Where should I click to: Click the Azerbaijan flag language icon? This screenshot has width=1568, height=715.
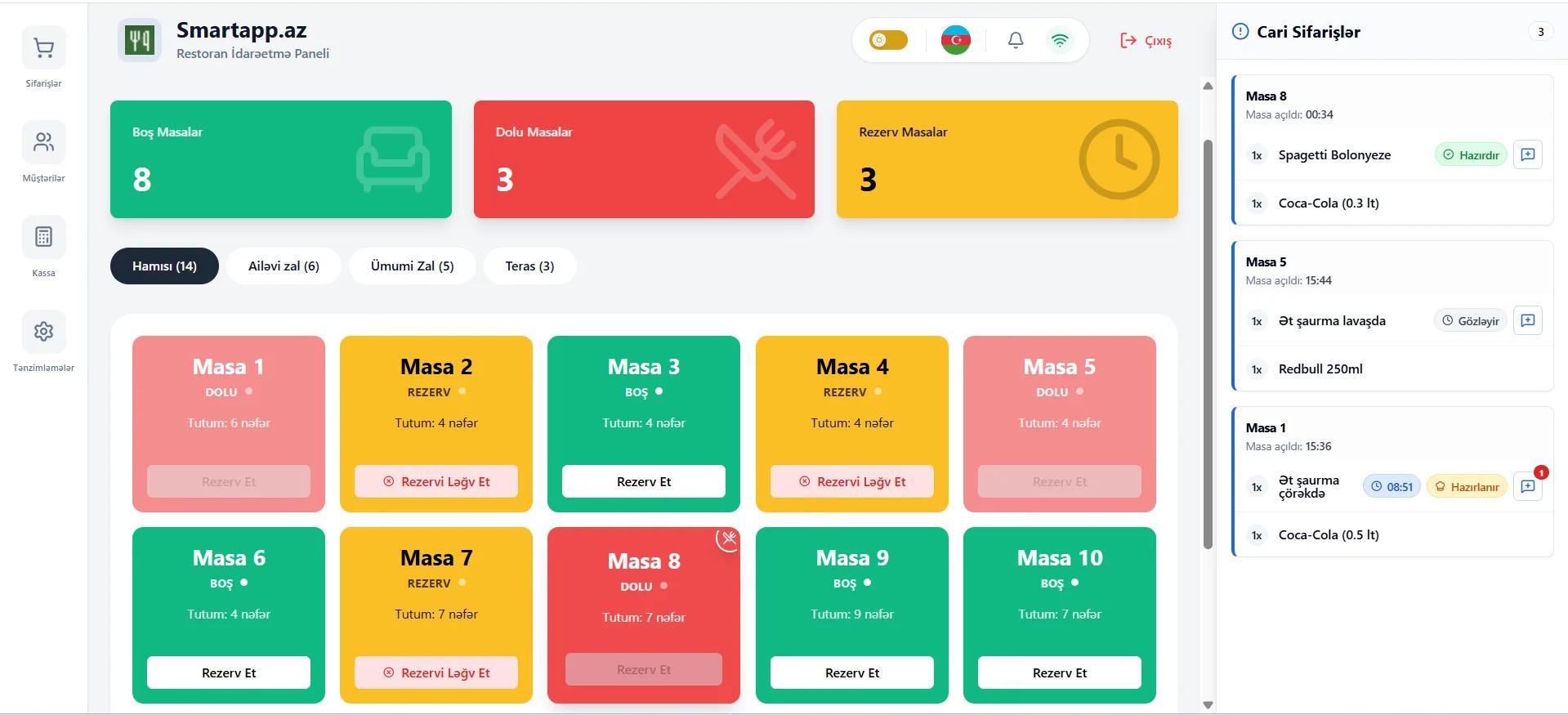(x=956, y=40)
